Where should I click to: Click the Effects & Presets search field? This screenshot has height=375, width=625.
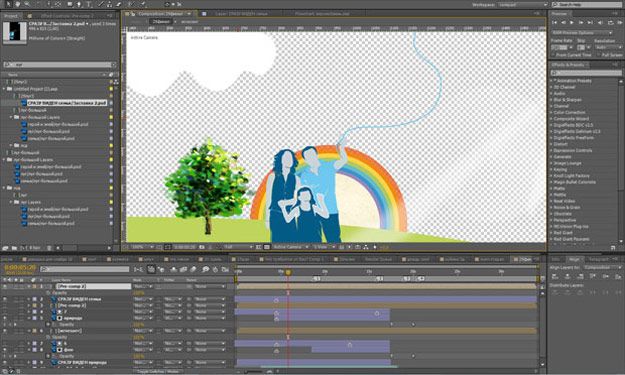pos(586,73)
